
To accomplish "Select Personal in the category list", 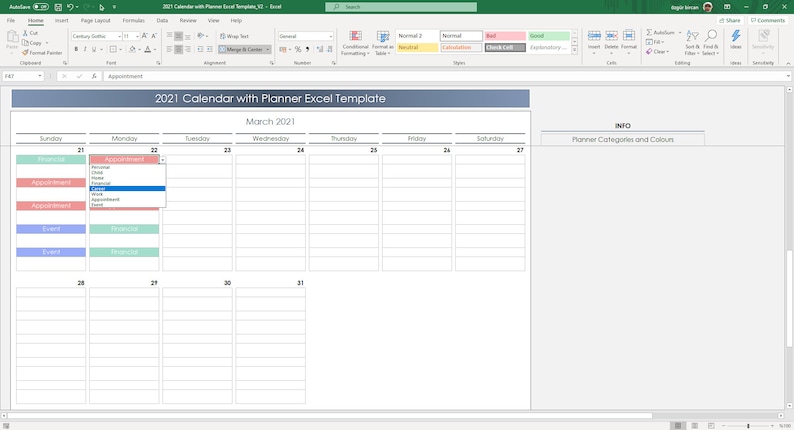I will click(128, 167).
